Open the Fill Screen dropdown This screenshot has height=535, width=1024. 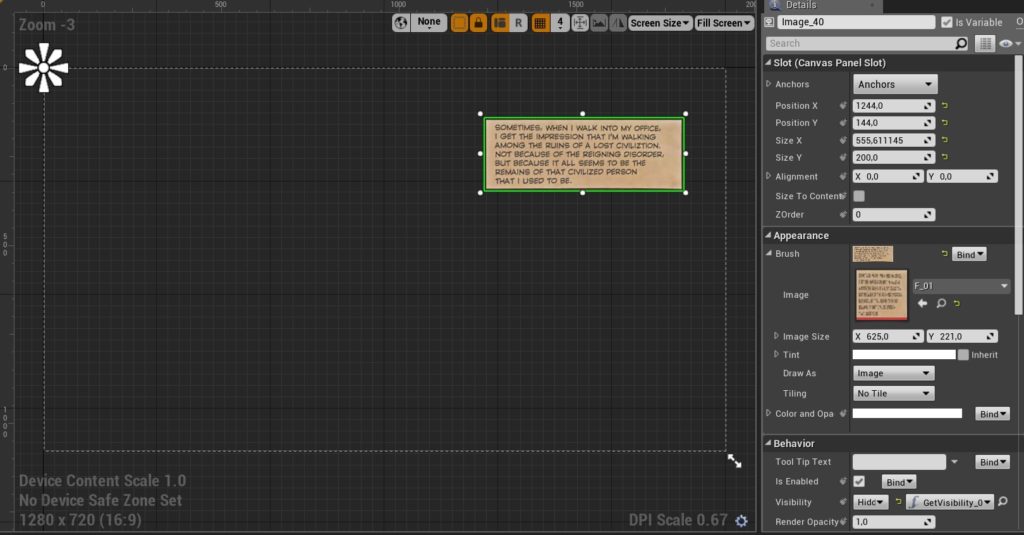(724, 23)
